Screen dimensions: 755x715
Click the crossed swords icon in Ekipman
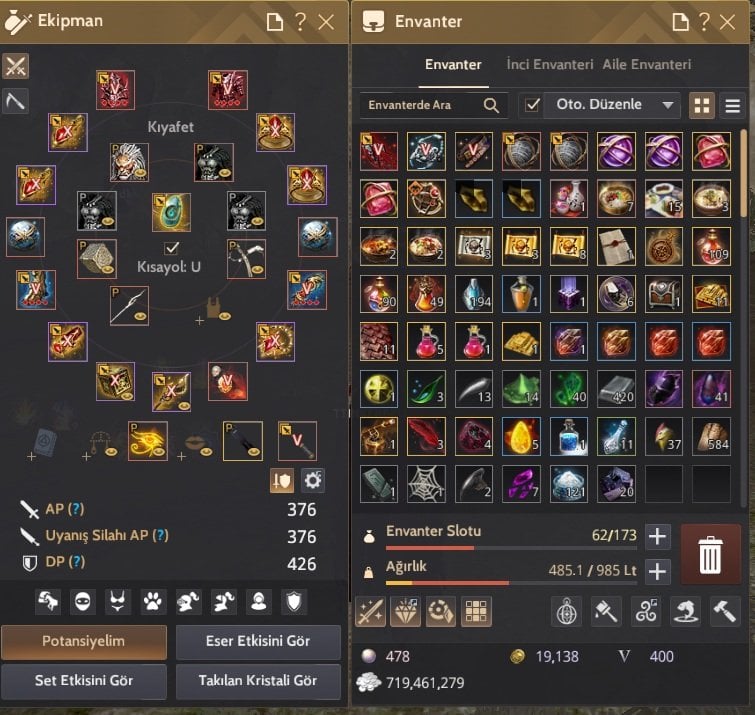(15, 65)
